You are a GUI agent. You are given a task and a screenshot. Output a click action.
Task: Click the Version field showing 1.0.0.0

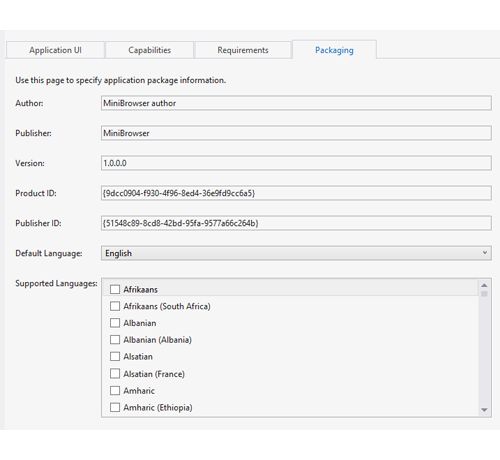pyautogui.click(x=296, y=163)
